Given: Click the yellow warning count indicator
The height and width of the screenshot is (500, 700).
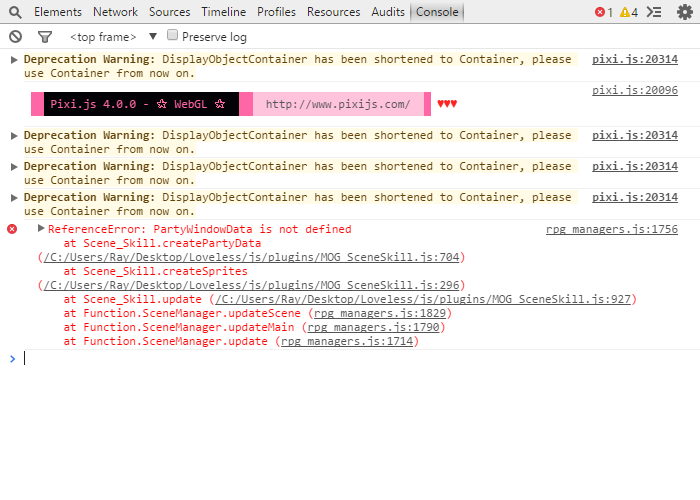Looking at the screenshot, I should 629,12.
